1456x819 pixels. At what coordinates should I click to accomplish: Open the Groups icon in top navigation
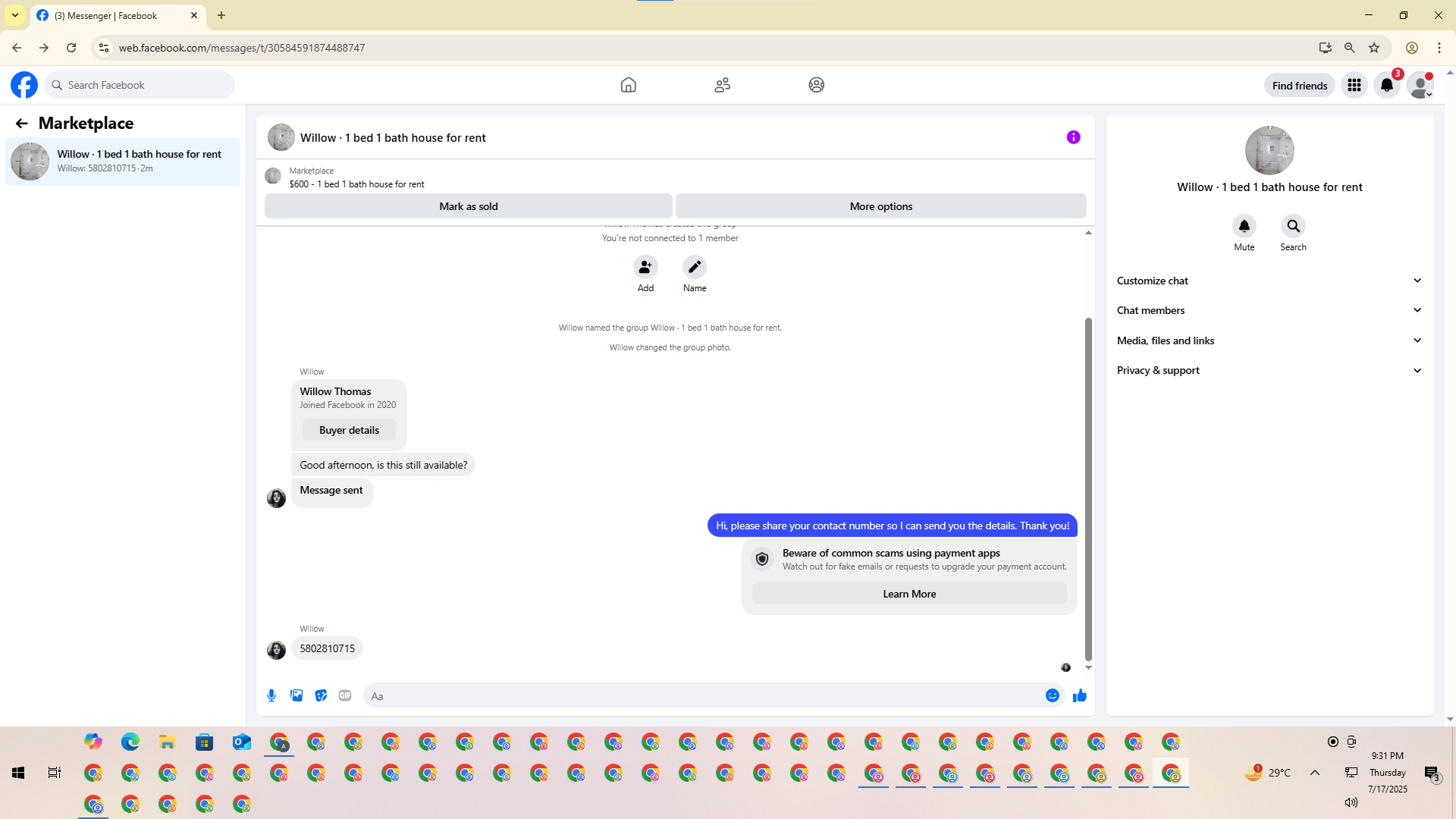(x=816, y=85)
